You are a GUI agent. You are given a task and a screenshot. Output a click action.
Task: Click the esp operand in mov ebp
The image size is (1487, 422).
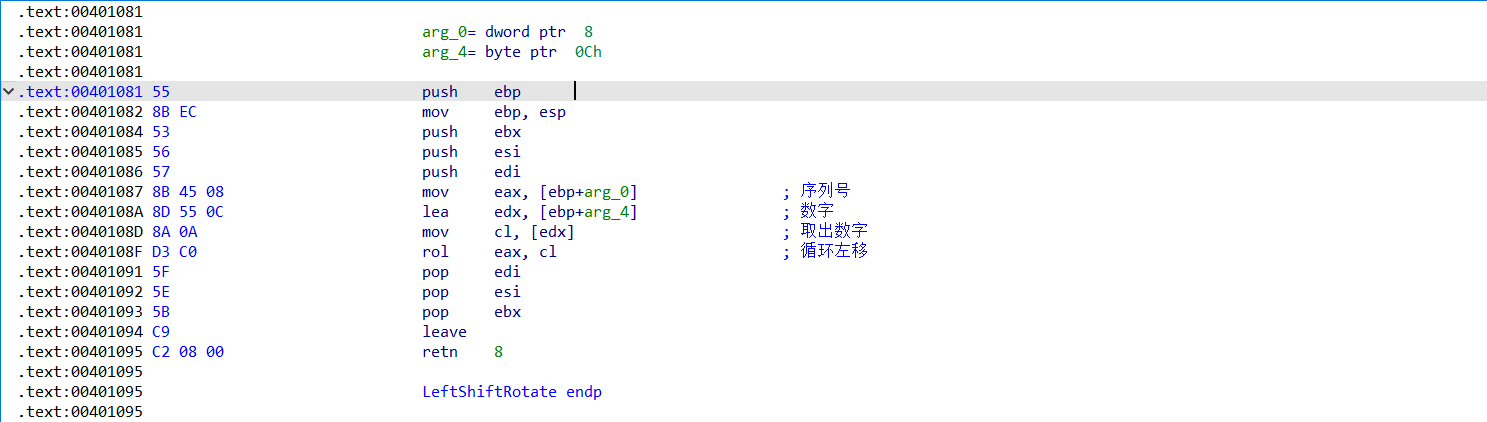pos(552,112)
